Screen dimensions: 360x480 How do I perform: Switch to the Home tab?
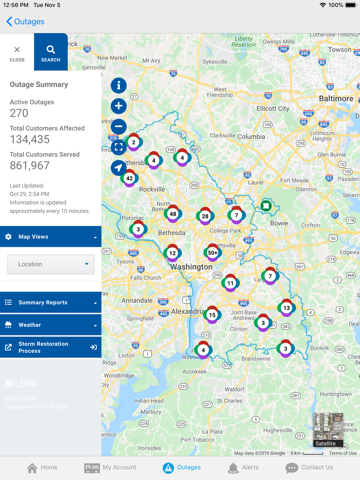[x=42, y=468]
